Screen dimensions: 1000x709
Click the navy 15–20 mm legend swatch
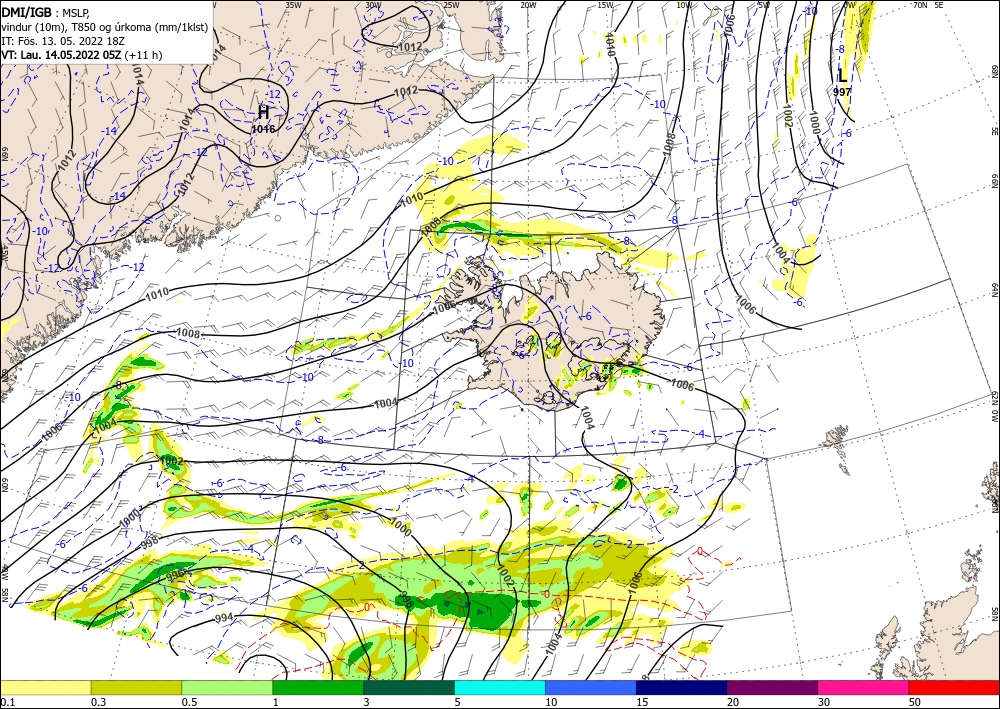tap(682, 687)
